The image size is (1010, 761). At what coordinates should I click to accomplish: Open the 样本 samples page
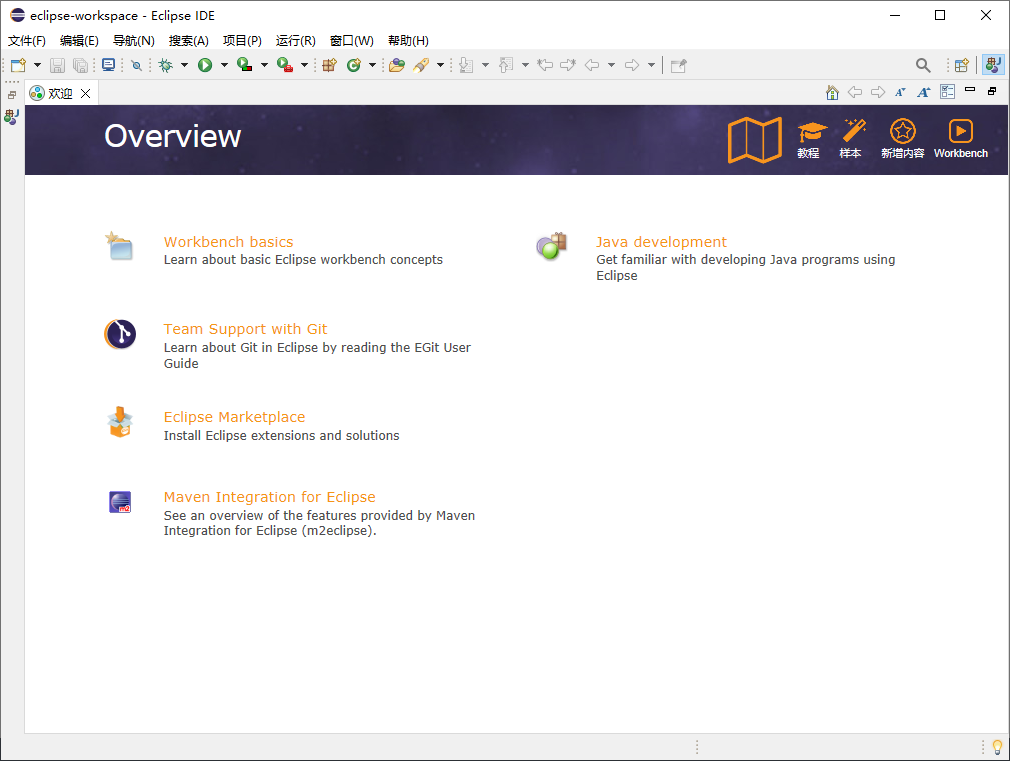[852, 139]
